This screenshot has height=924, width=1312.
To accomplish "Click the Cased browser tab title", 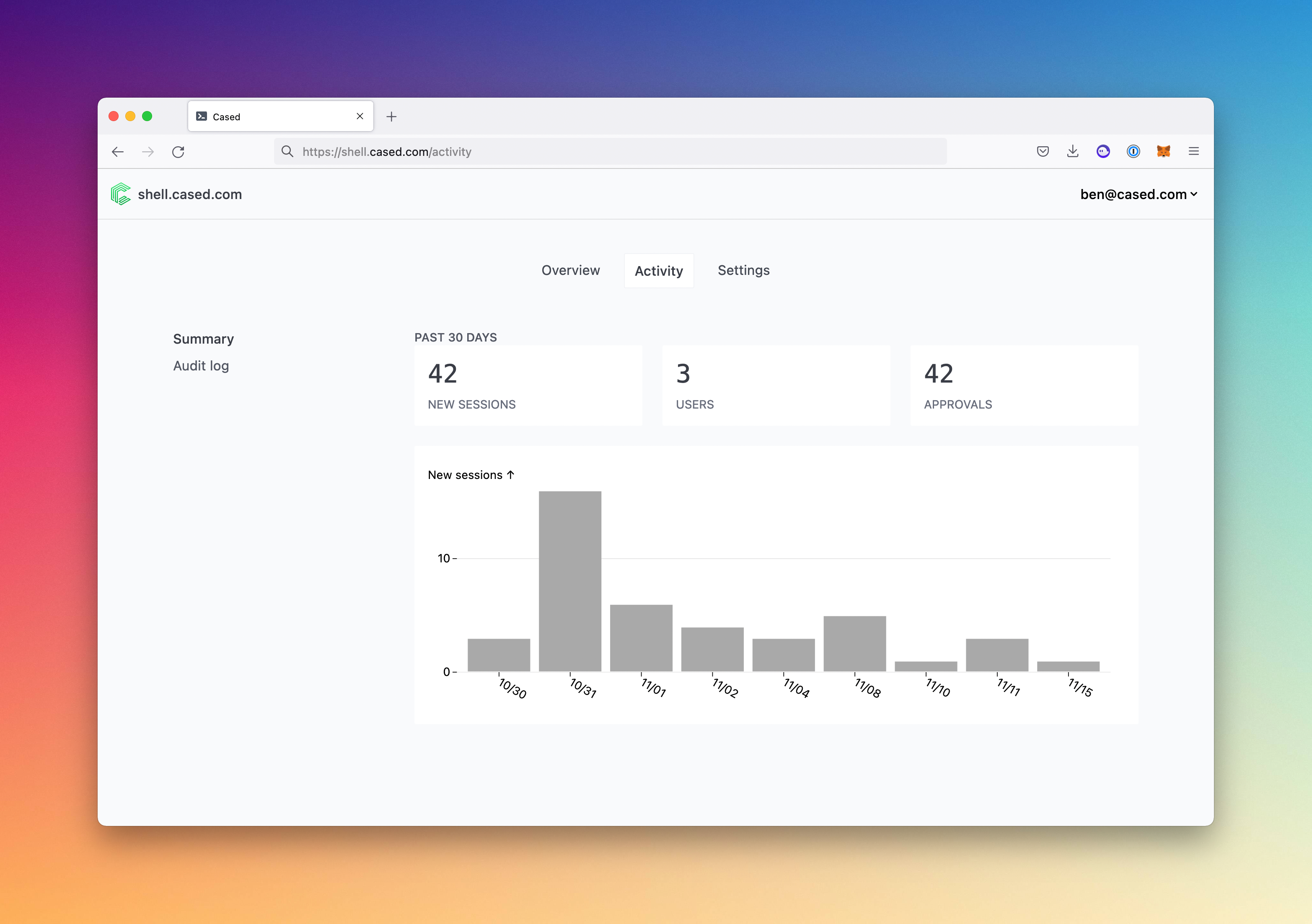I will [226, 116].
